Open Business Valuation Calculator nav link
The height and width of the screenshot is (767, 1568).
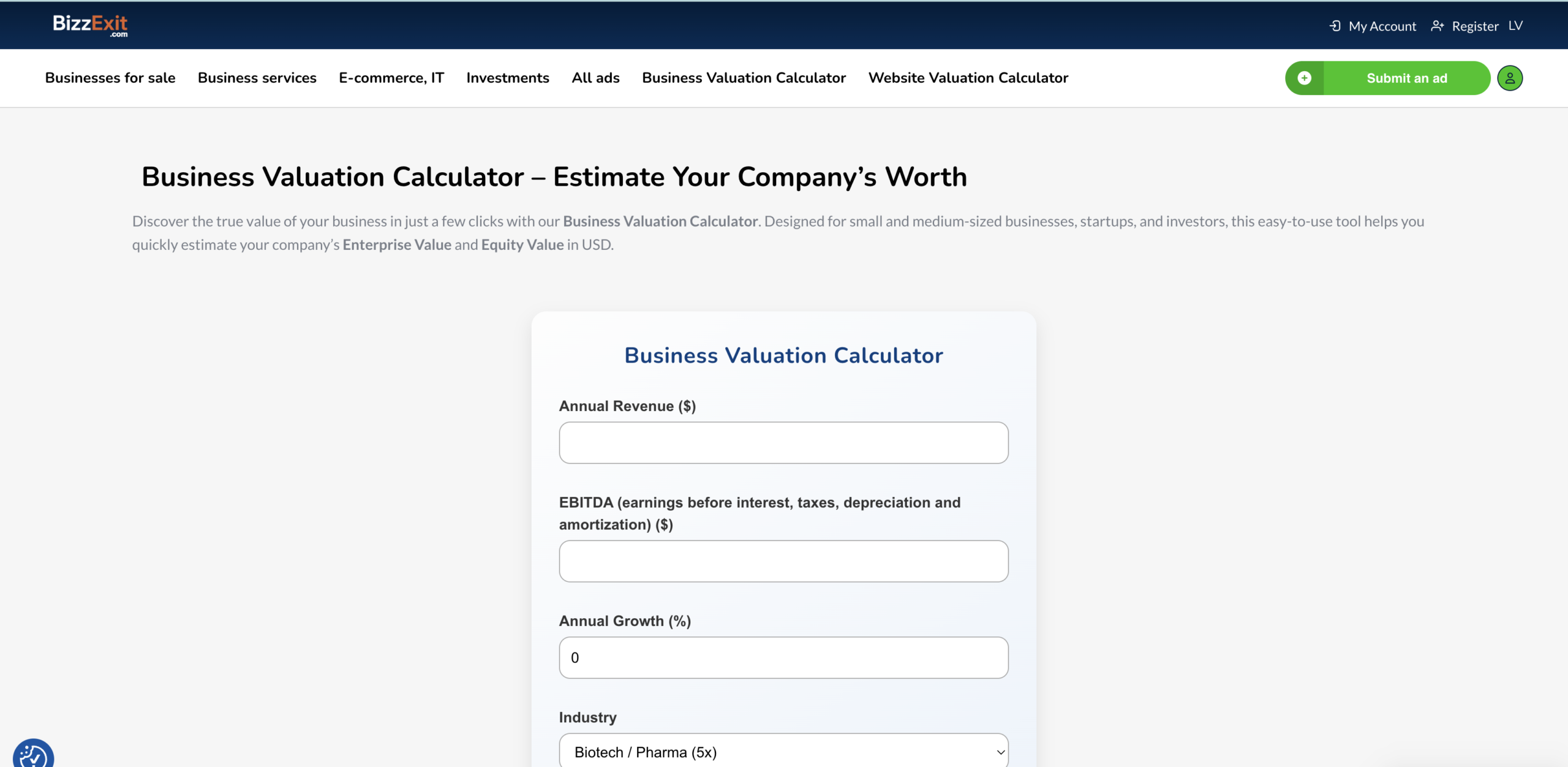point(744,78)
